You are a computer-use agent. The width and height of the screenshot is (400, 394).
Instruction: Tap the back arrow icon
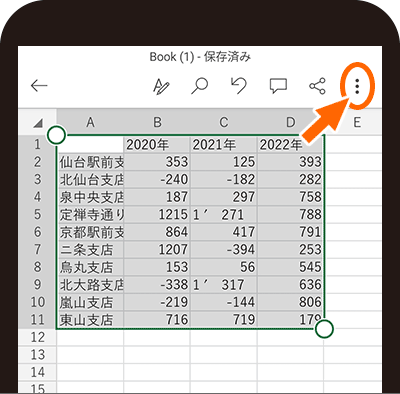pyautogui.click(x=39, y=86)
